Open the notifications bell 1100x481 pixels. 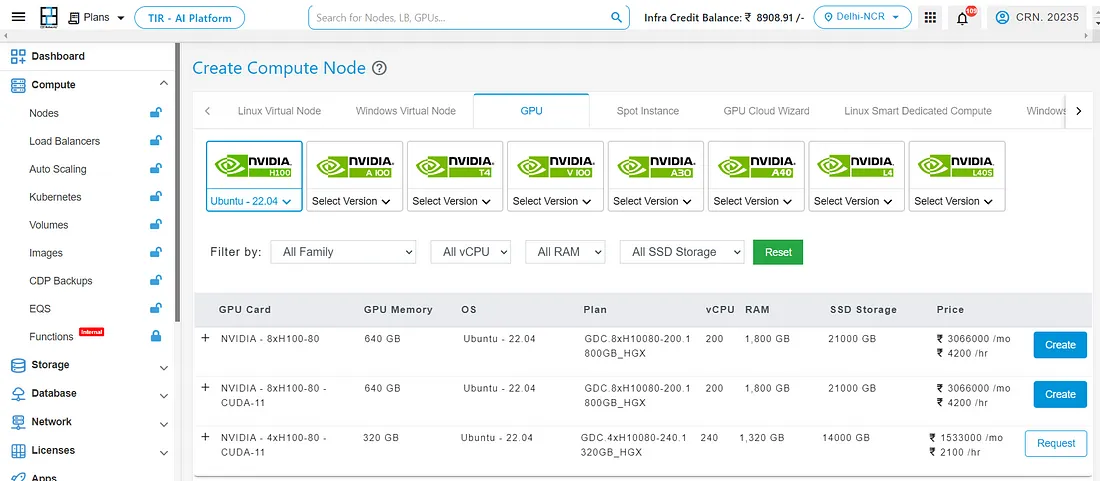point(962,18)
